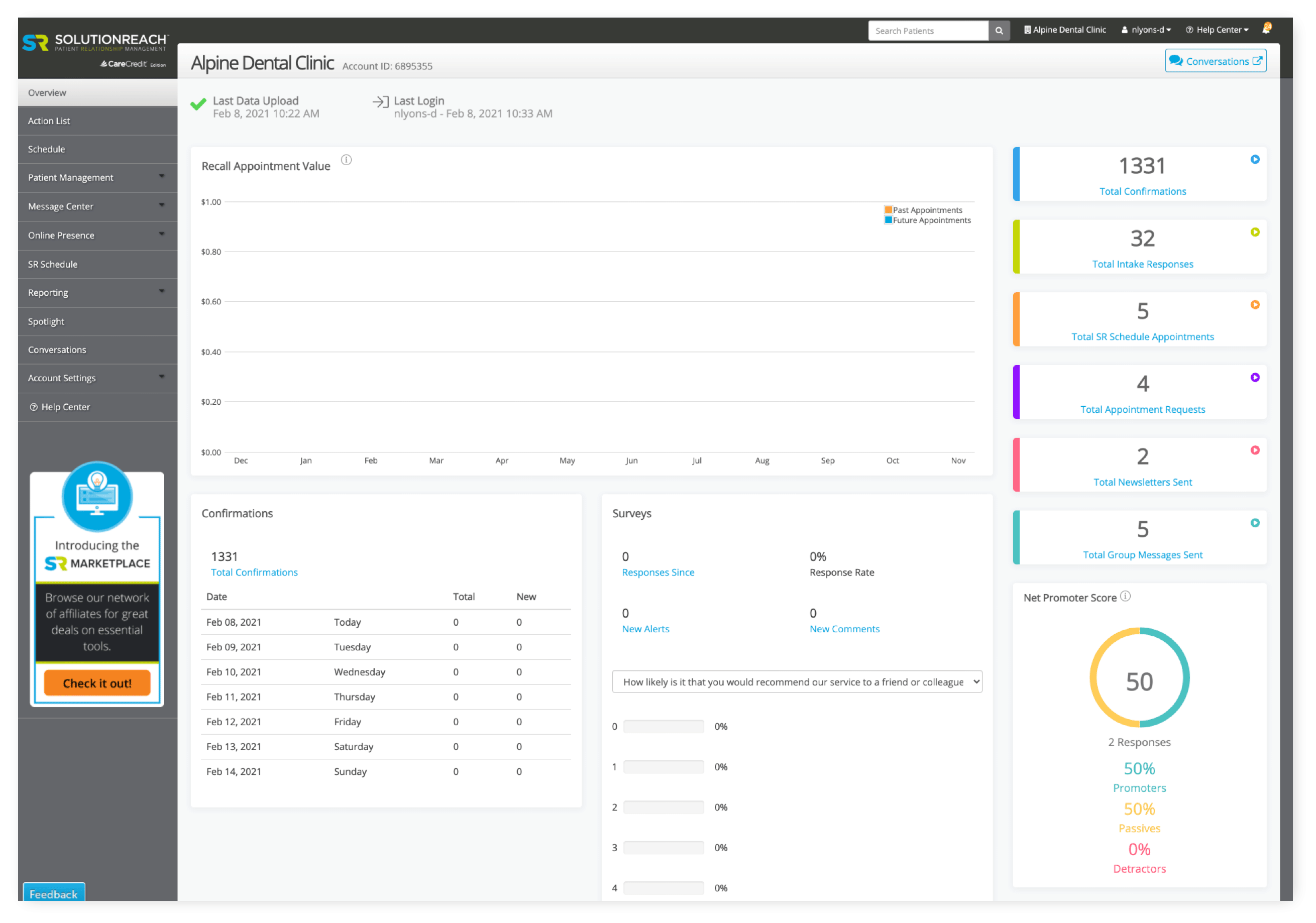Open Schedule in the sidebar
This screenshot has height=923, width=1316.
(x=97, y=150)
